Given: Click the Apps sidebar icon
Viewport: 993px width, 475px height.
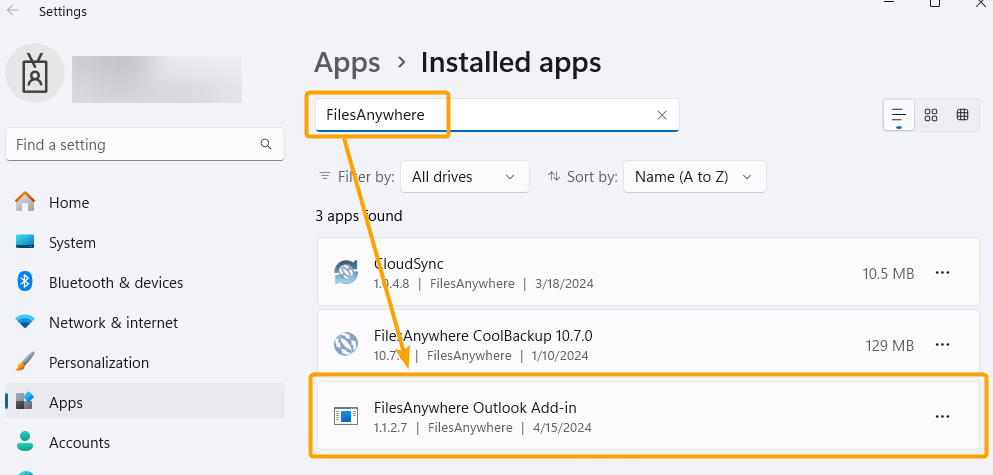Looking at the screenshot, I should (x=25, y=402).
